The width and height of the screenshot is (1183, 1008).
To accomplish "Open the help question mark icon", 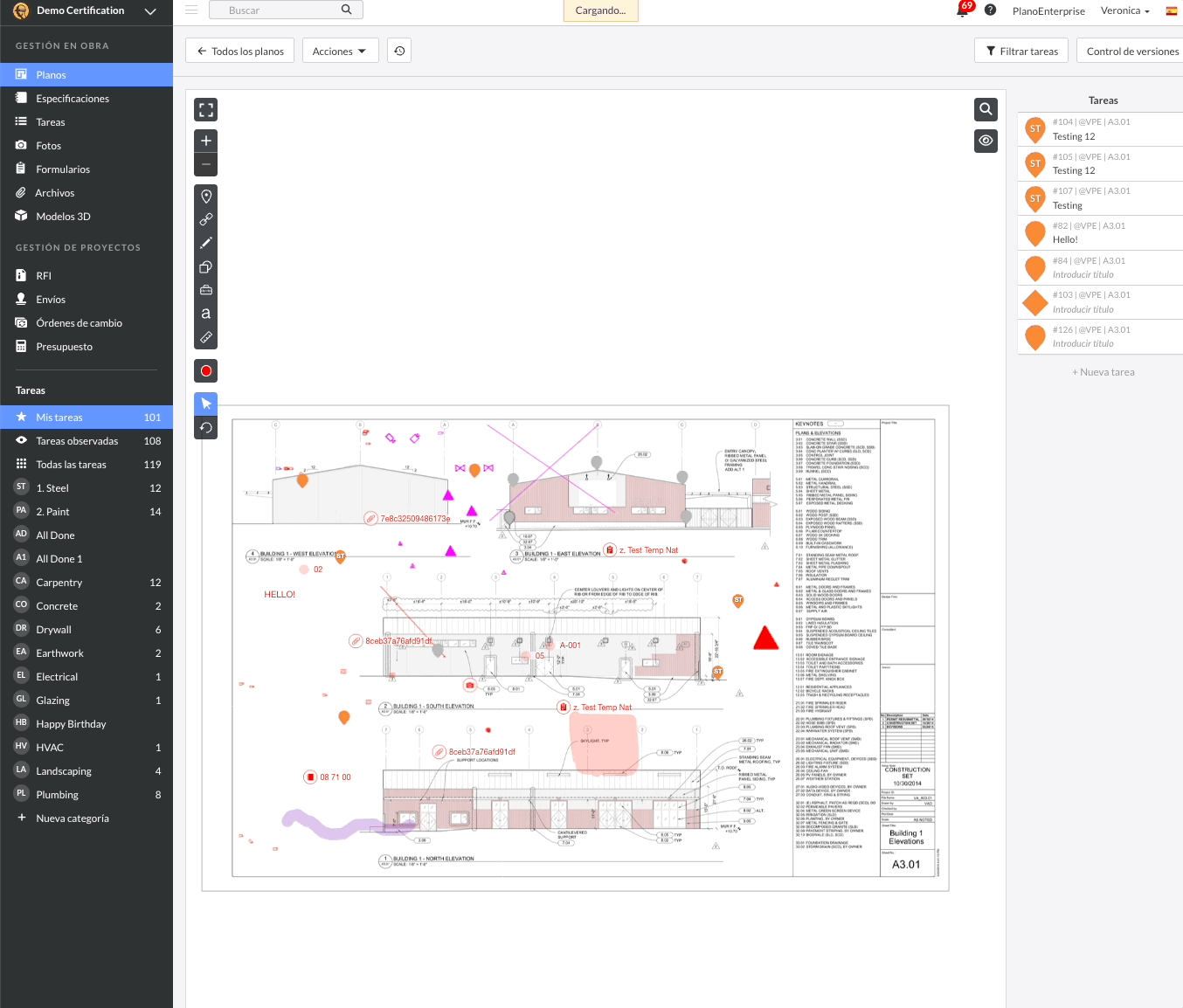I will click(x=990, y=10).
